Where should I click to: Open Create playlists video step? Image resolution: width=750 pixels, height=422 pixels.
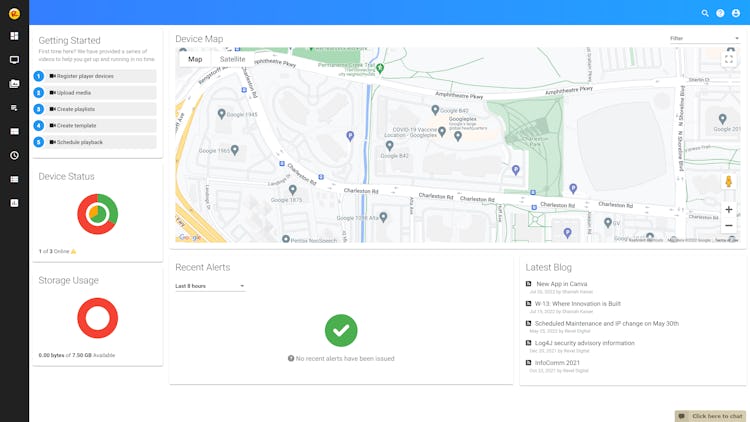[100, 109]
